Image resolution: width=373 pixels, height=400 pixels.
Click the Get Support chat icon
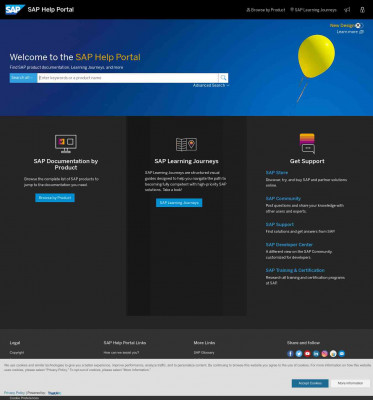pyautogui.click(x=307, y=143)
